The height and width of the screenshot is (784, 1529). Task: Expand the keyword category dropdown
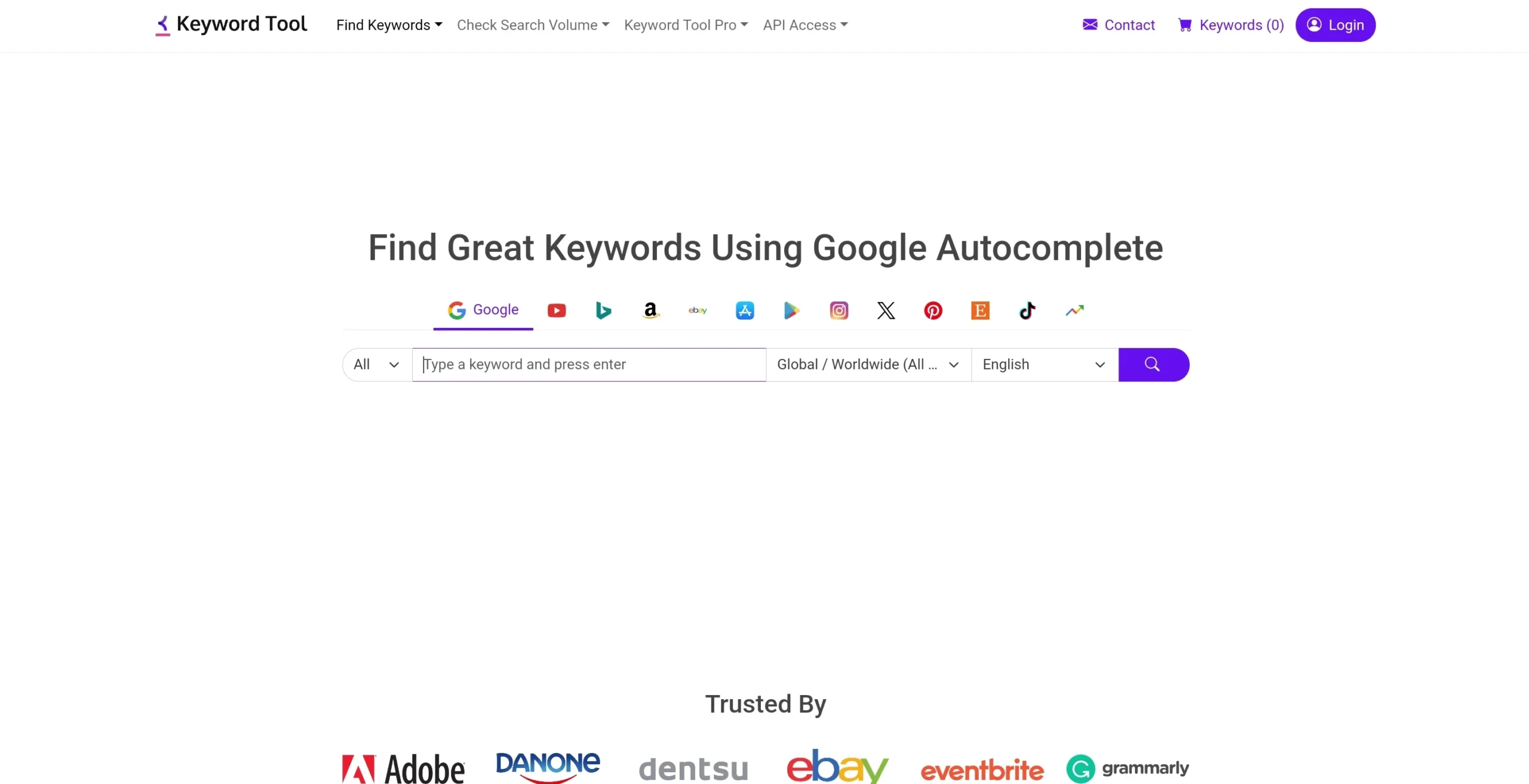pos(375,364)
